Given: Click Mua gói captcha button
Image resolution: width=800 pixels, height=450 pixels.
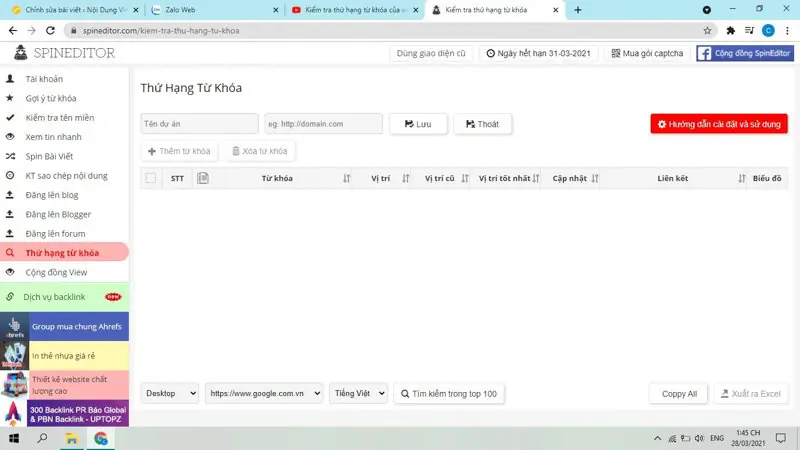Looking at the screenshot, I should 647,54.
